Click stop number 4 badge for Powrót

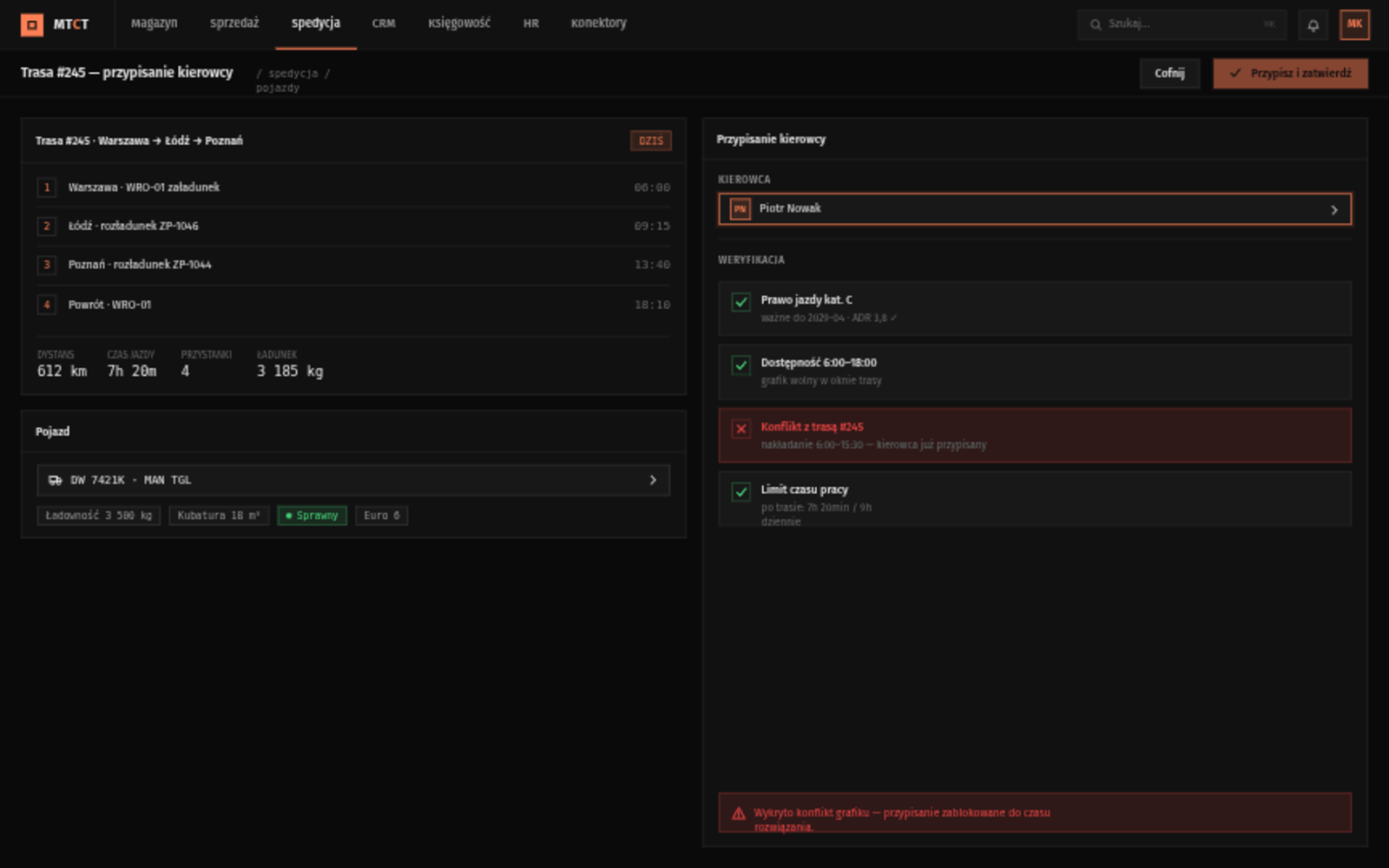(x=47, y=305)
